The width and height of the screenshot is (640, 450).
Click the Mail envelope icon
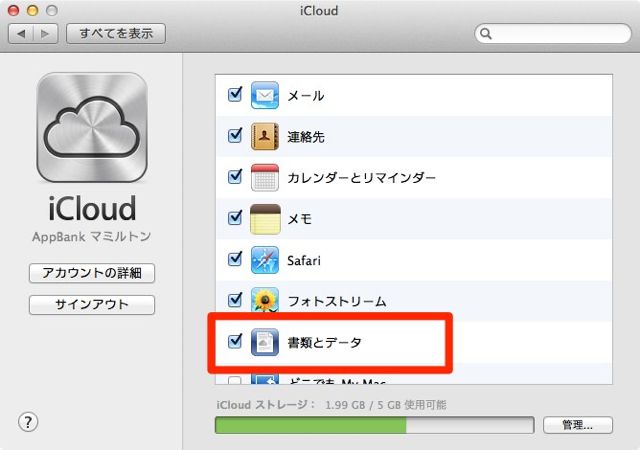tap(265, 95)
